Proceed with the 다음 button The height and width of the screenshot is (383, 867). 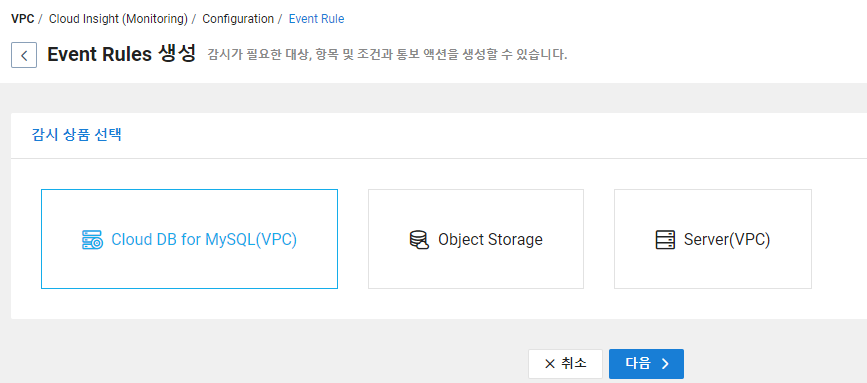646,364
